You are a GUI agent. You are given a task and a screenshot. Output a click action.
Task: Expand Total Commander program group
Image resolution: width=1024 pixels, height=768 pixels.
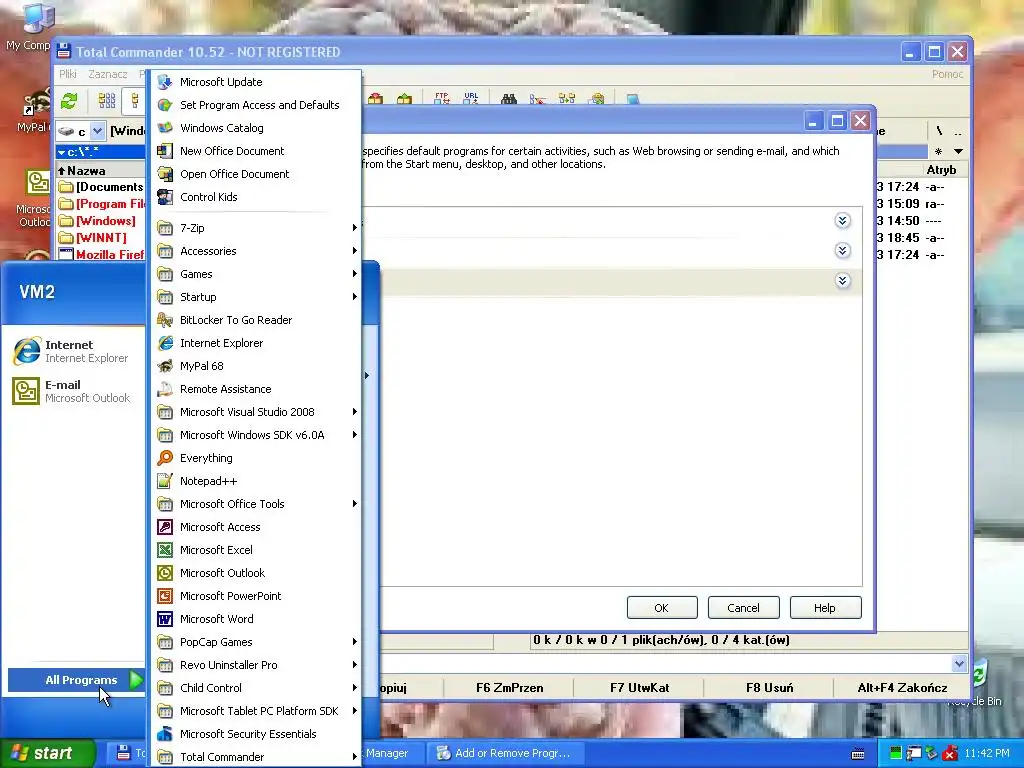tap(256, 757)
